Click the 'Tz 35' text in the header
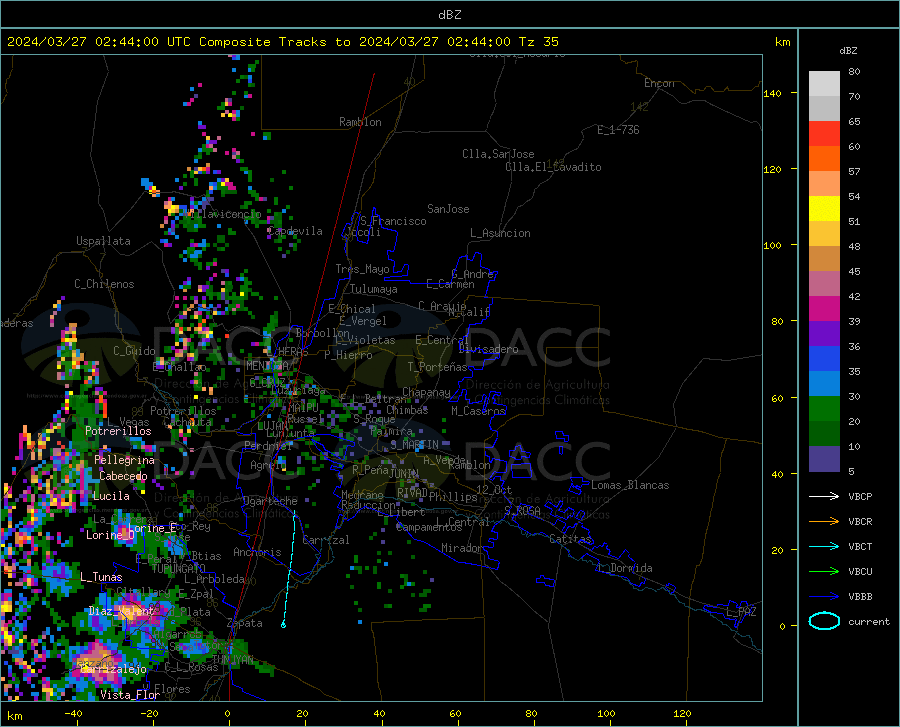This screenshot has width=900, height=727. (538, 42)
